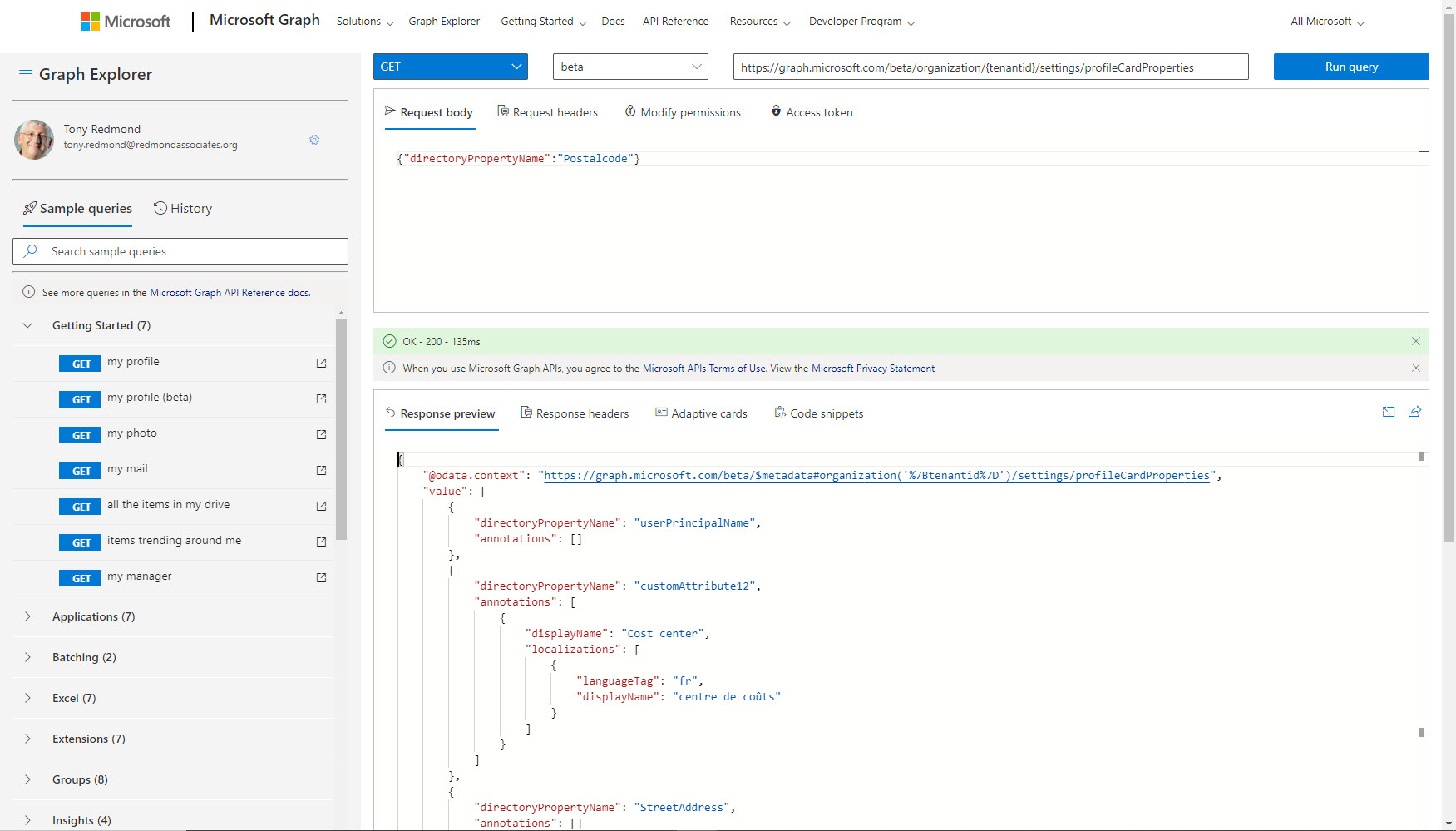1456x831 pixels.
Task: Click the GET badge for my manager
Action: click(x=80, y=578)
